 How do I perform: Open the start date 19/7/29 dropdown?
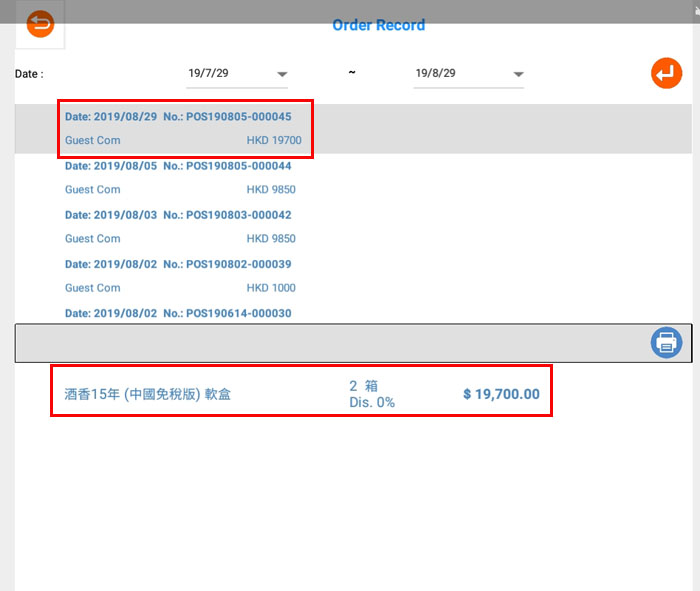tap(237, 74)
